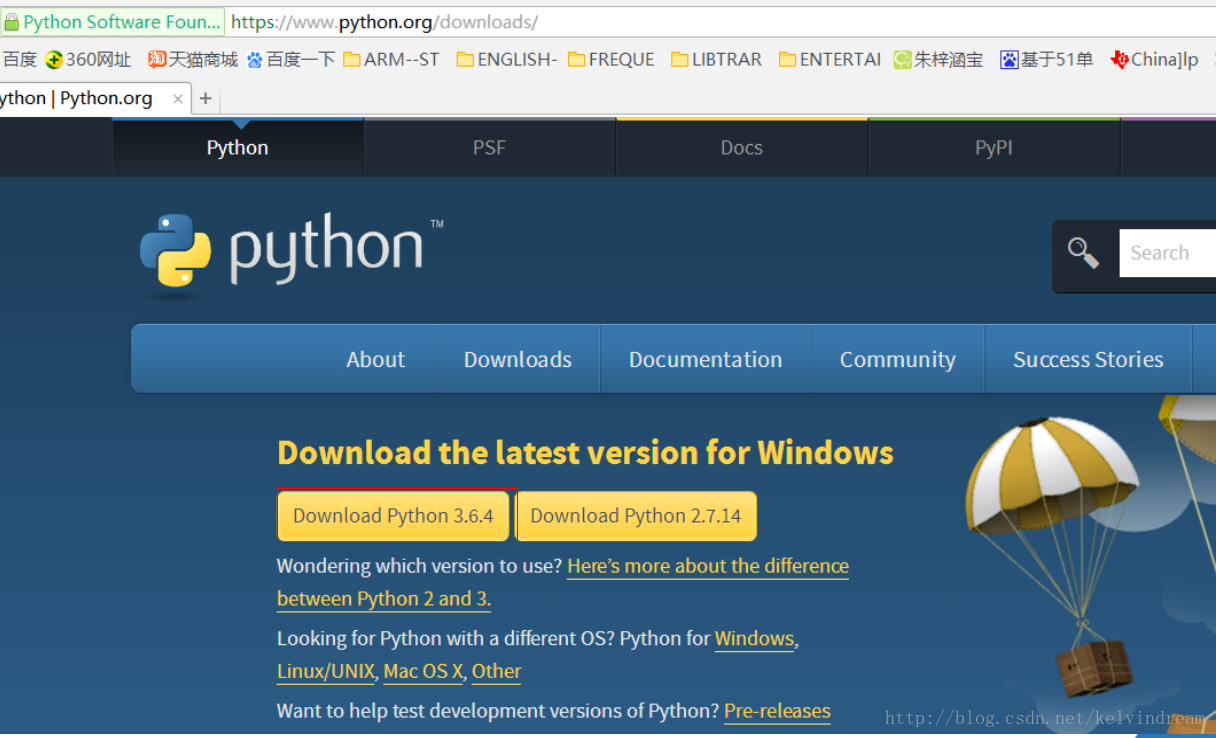Viewport: 1216px width, 738px height.
Task: Open the ENTERTAI bookmark folder
Action: pos(830,60)
